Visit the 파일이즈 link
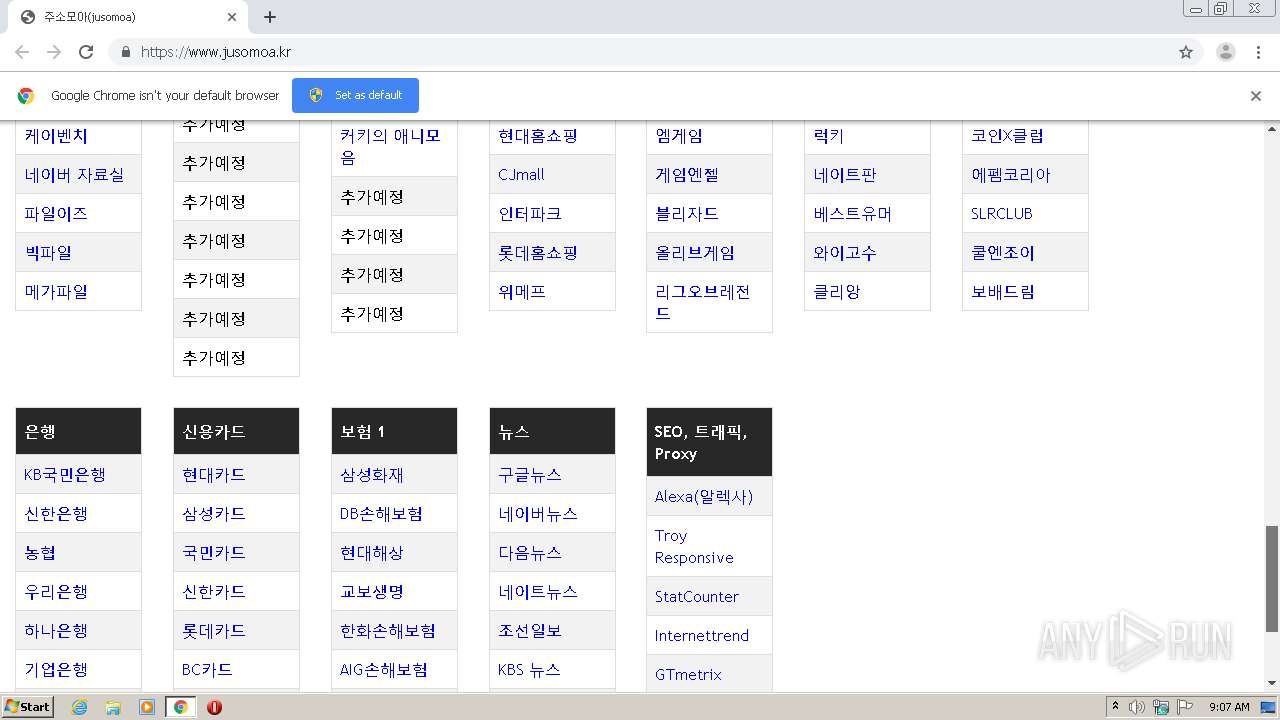 [56, 214]
